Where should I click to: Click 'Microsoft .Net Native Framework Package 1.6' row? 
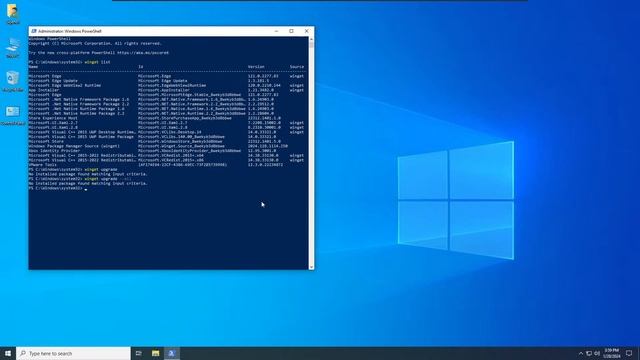(x=166, y=100)
